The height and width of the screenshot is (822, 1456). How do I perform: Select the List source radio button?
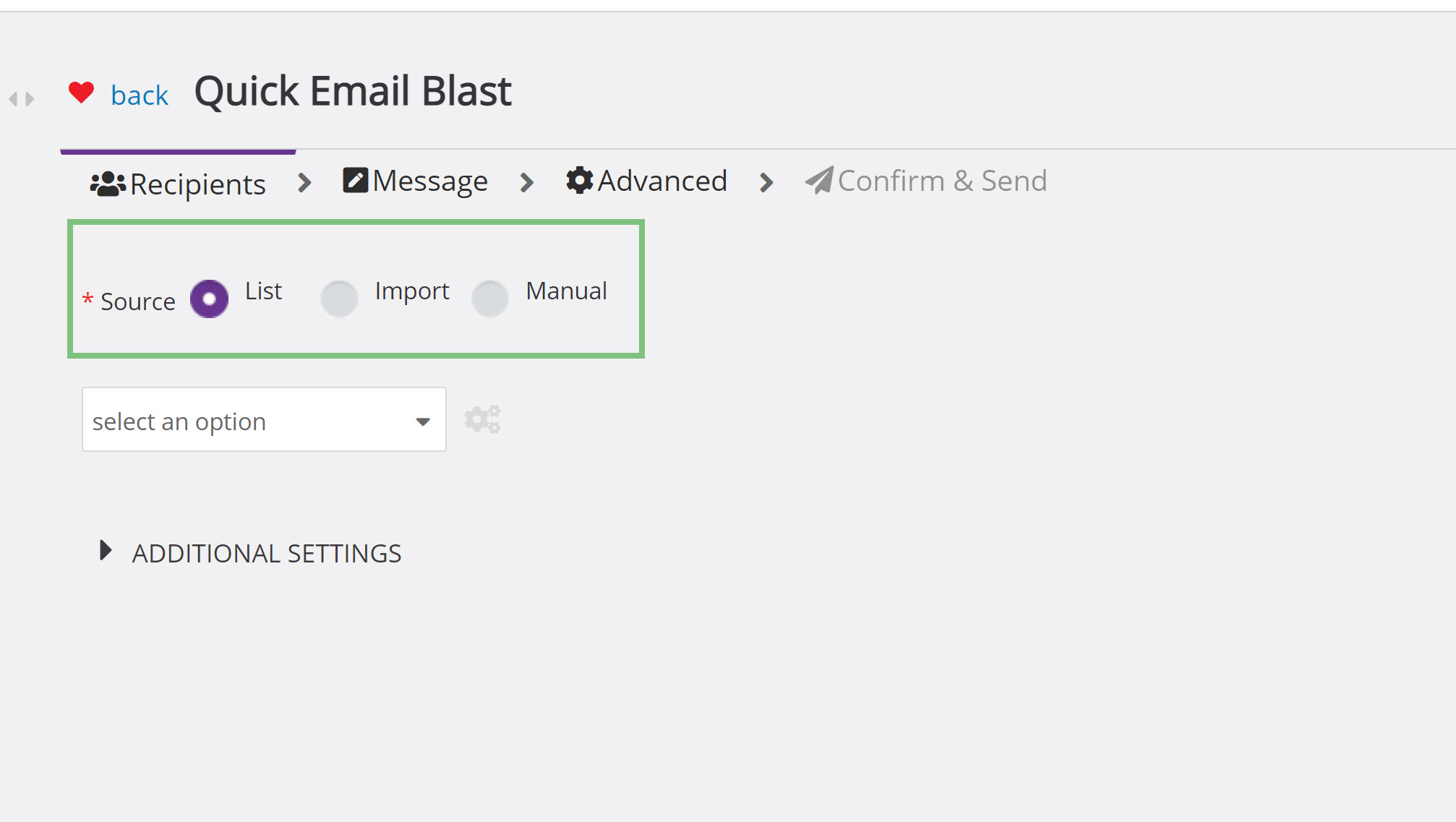pos(209,299)
